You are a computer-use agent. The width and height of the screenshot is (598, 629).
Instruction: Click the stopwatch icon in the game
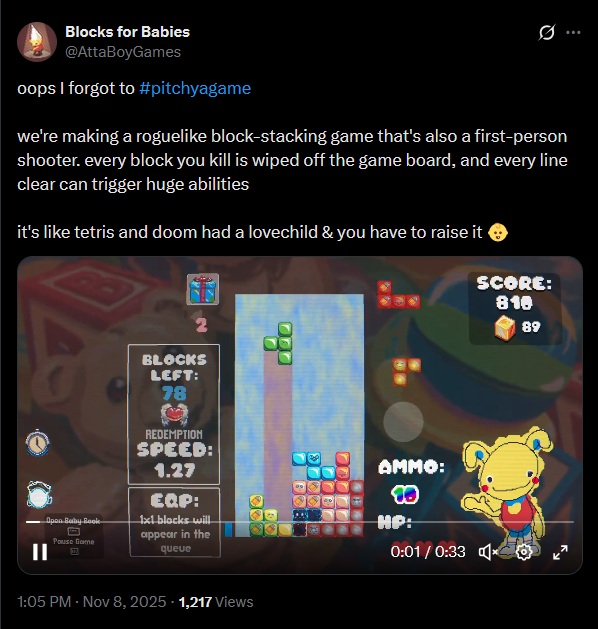tap(38, 442)
